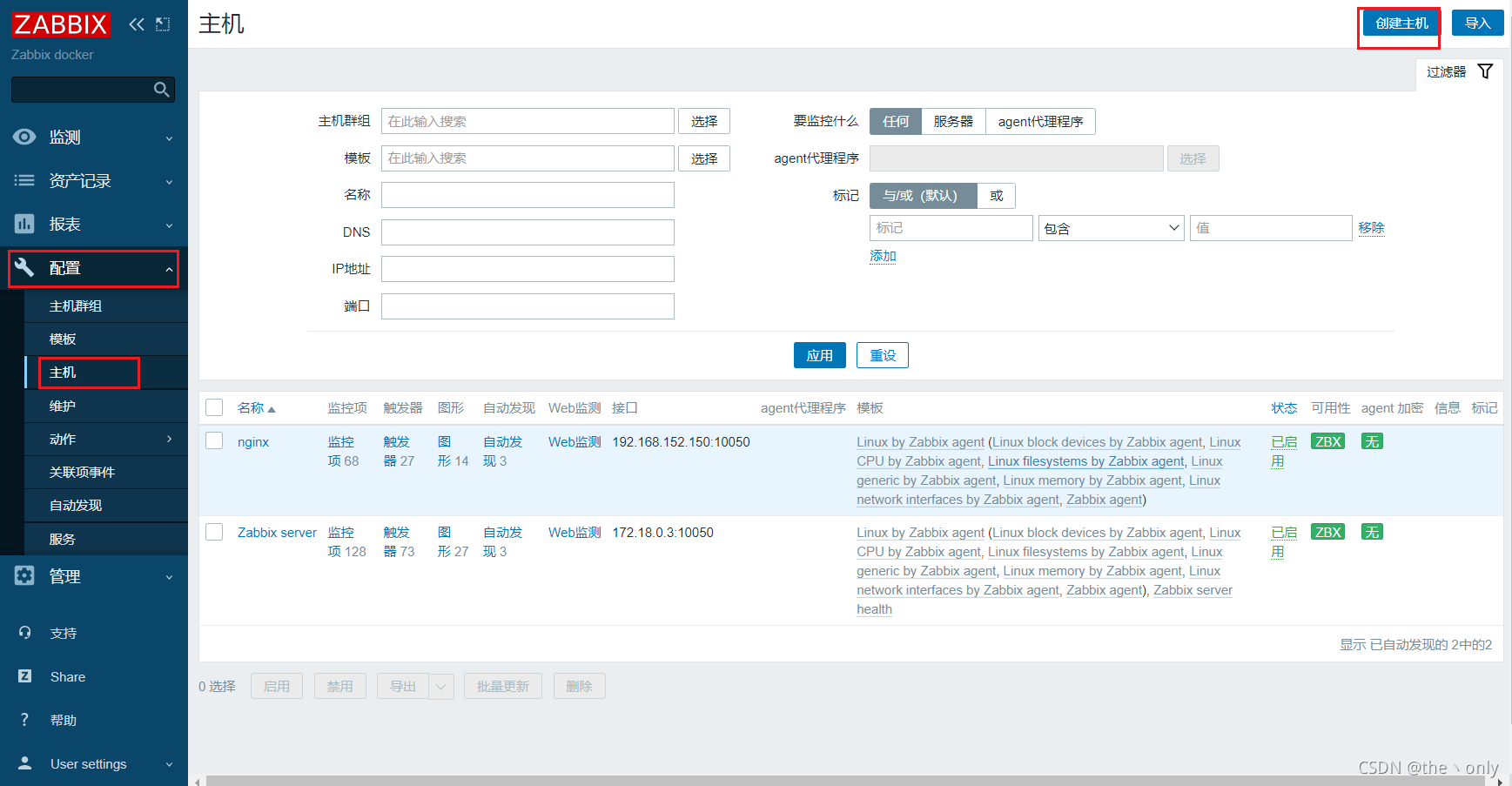Screen dimensions: 1512x786
Task: Click the horizontal scrollbar at the bottom
Action: pos(844,781)
